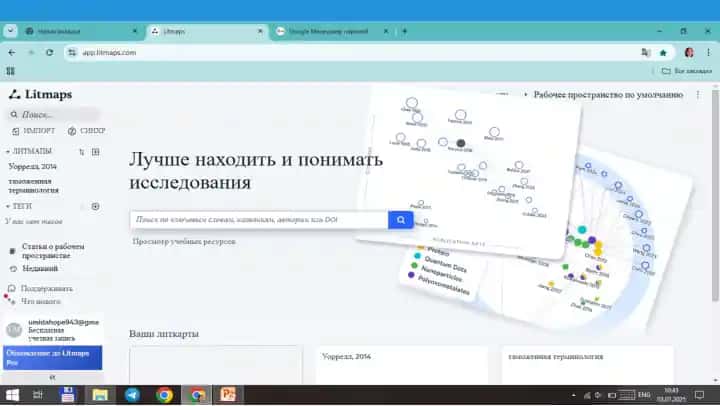Click the page vertical scrollbar
This screenshot has height=406, width=720.
tap(715, 195)
